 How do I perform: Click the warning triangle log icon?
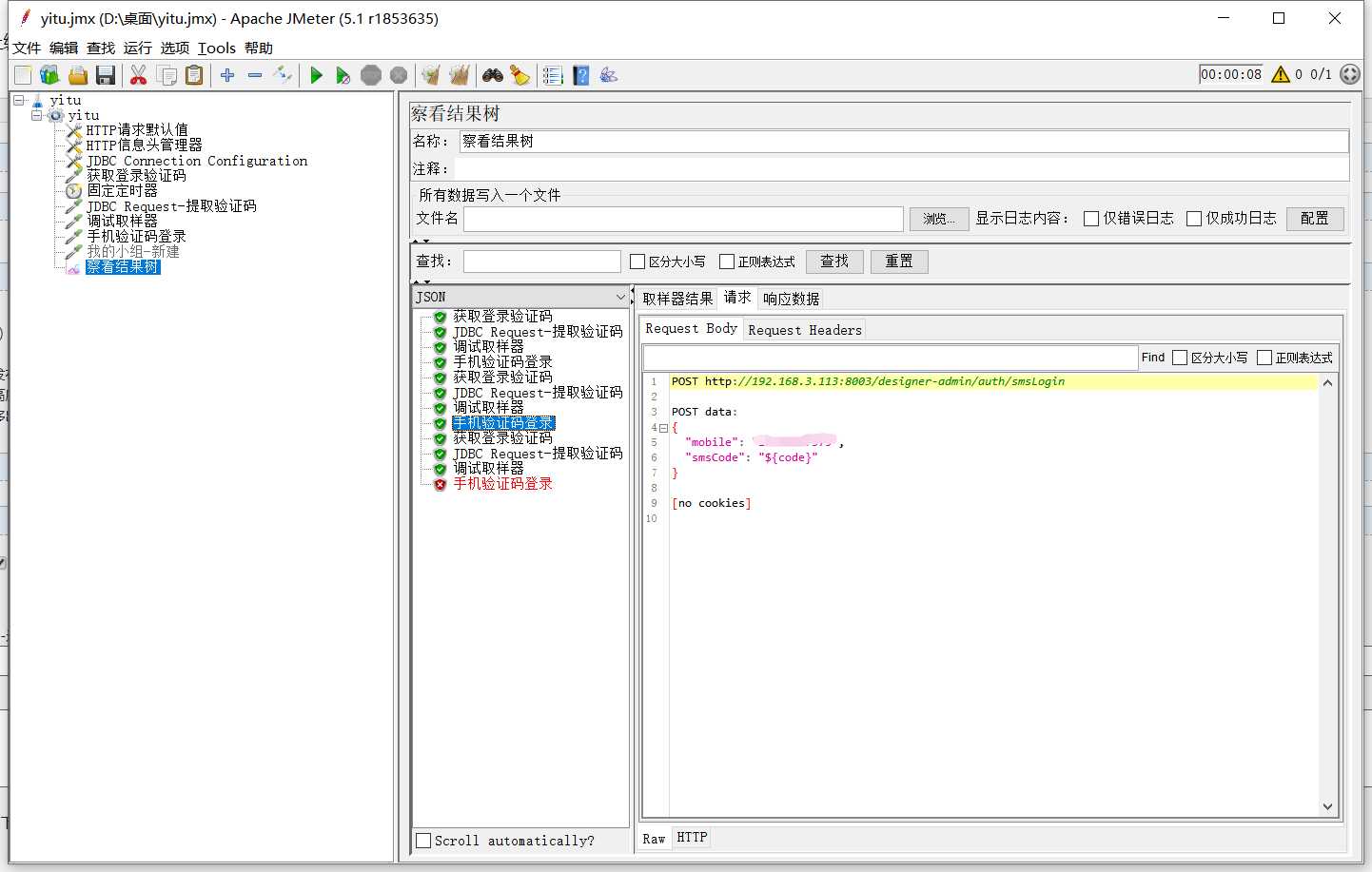pos(1281,74)
